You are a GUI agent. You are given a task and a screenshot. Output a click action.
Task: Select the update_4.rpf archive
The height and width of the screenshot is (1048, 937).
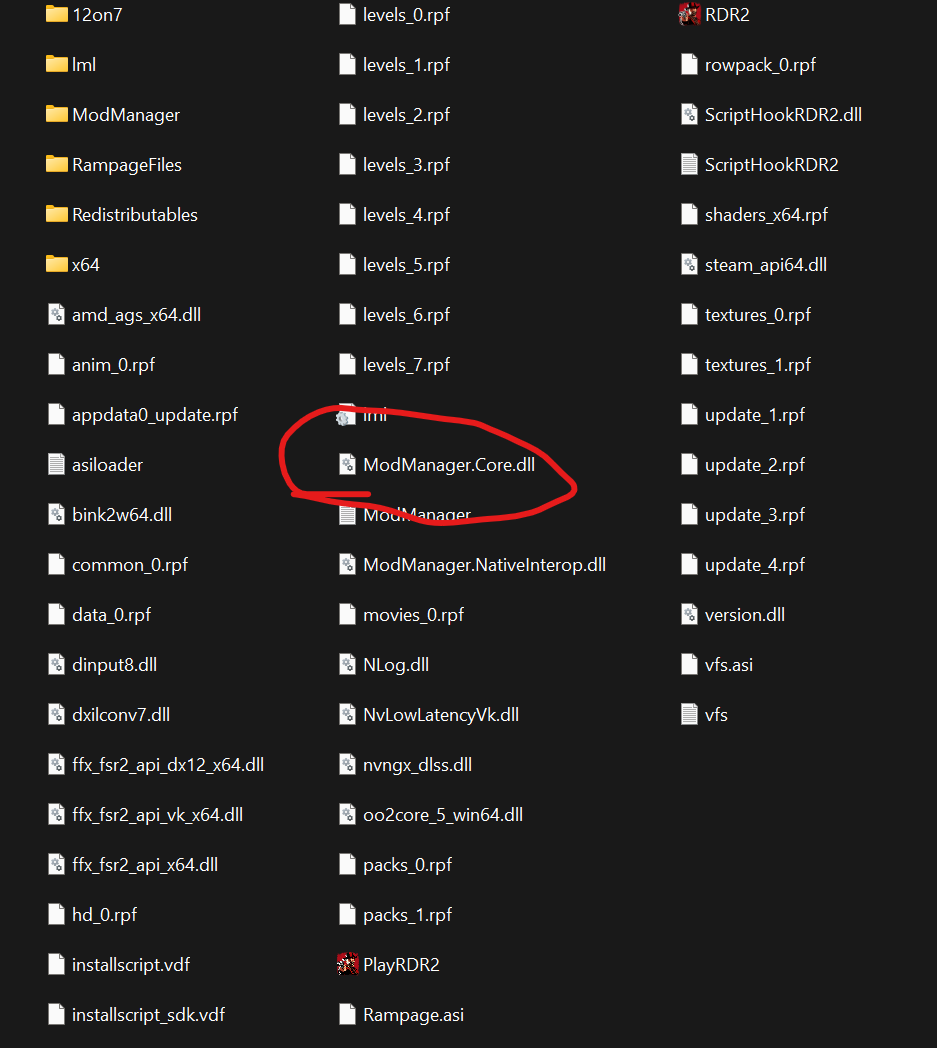[743, 565]
